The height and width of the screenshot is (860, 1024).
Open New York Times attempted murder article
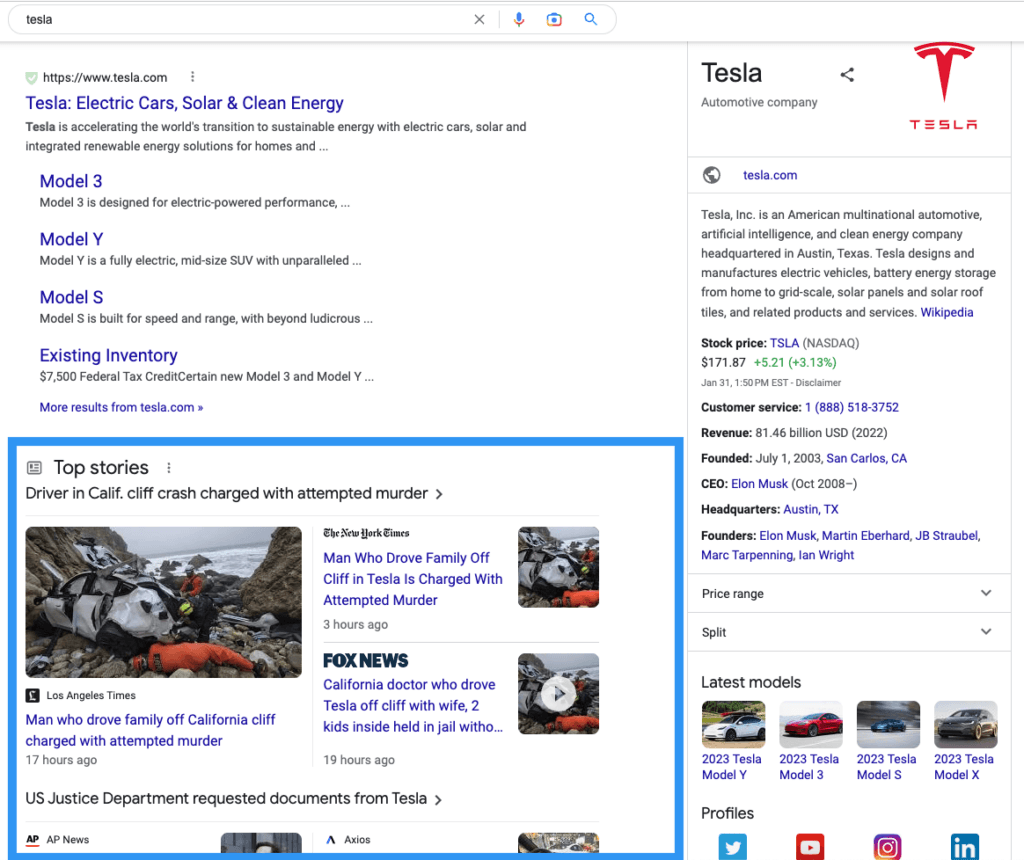tap(413, 579)
